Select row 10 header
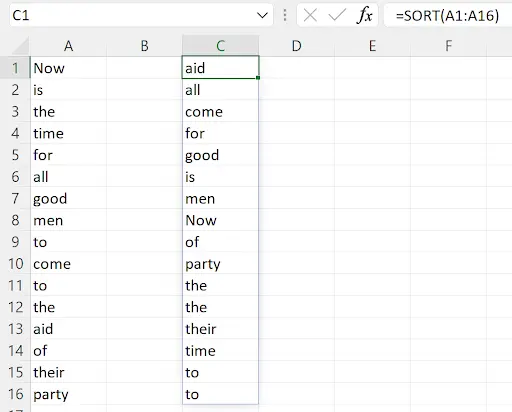 point(15,263)
